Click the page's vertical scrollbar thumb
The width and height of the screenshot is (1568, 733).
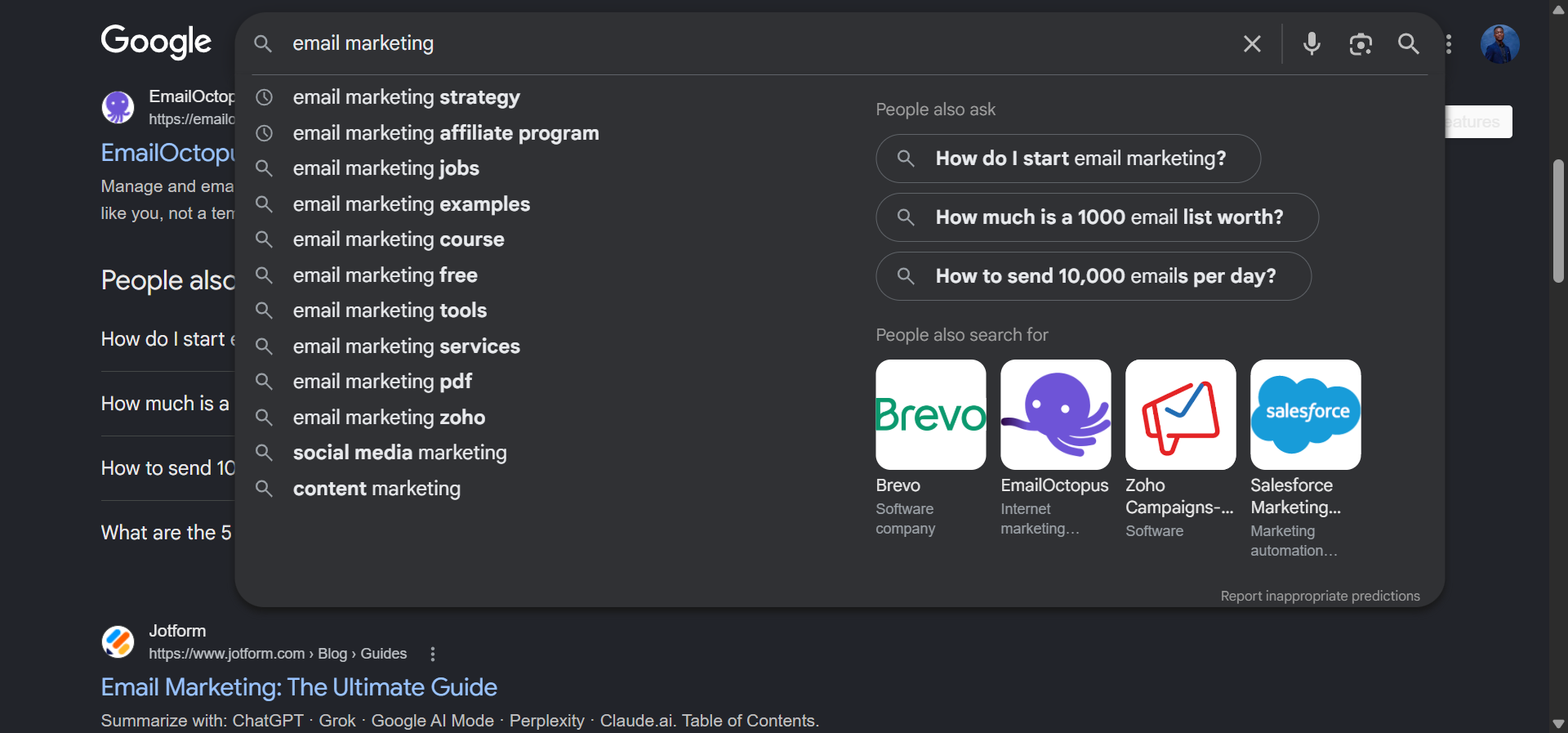pyautogui.click(x=1558, y=221)
